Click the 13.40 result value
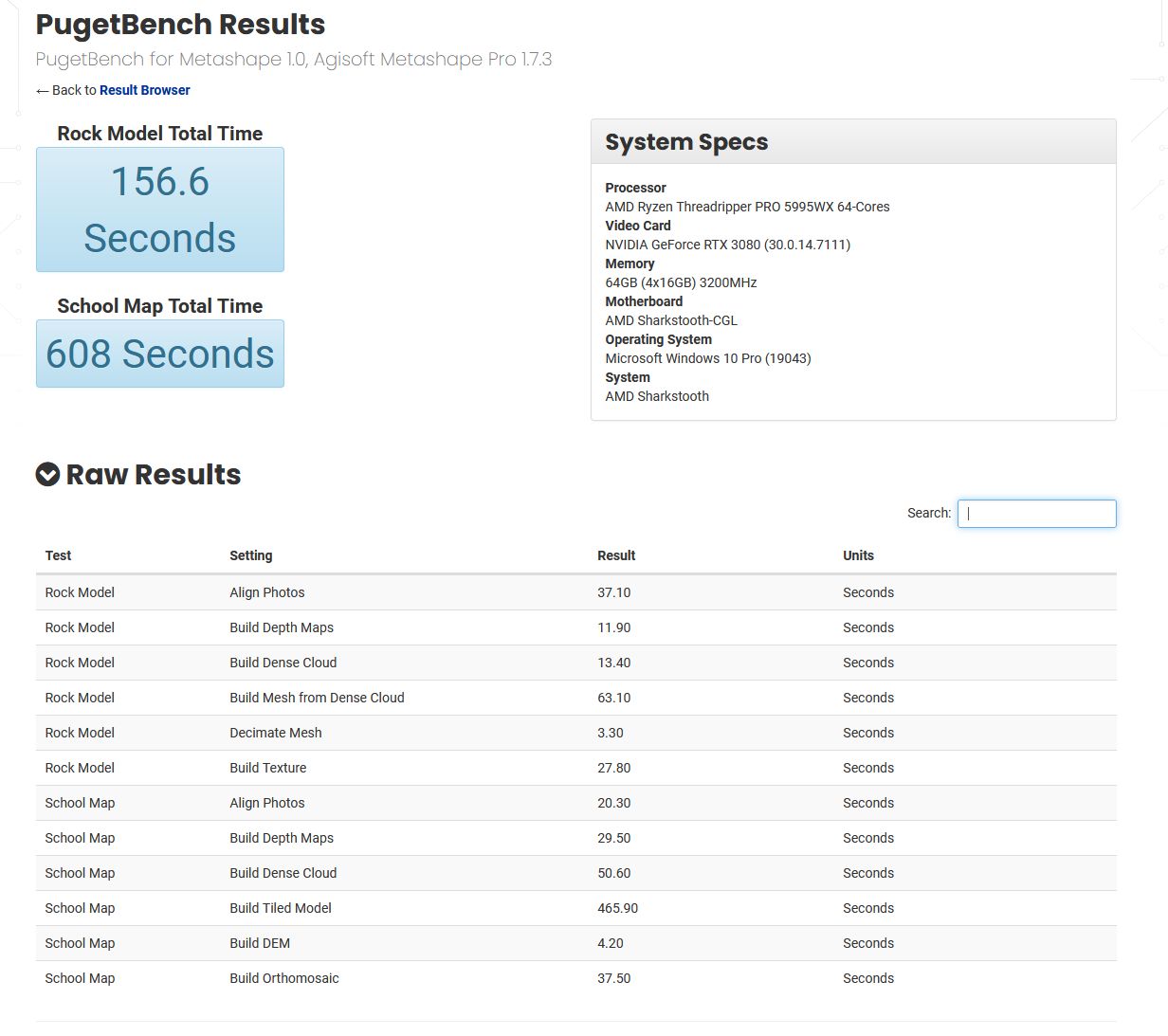This screenshot has width=1168, height=1036. tap(614, 663)
